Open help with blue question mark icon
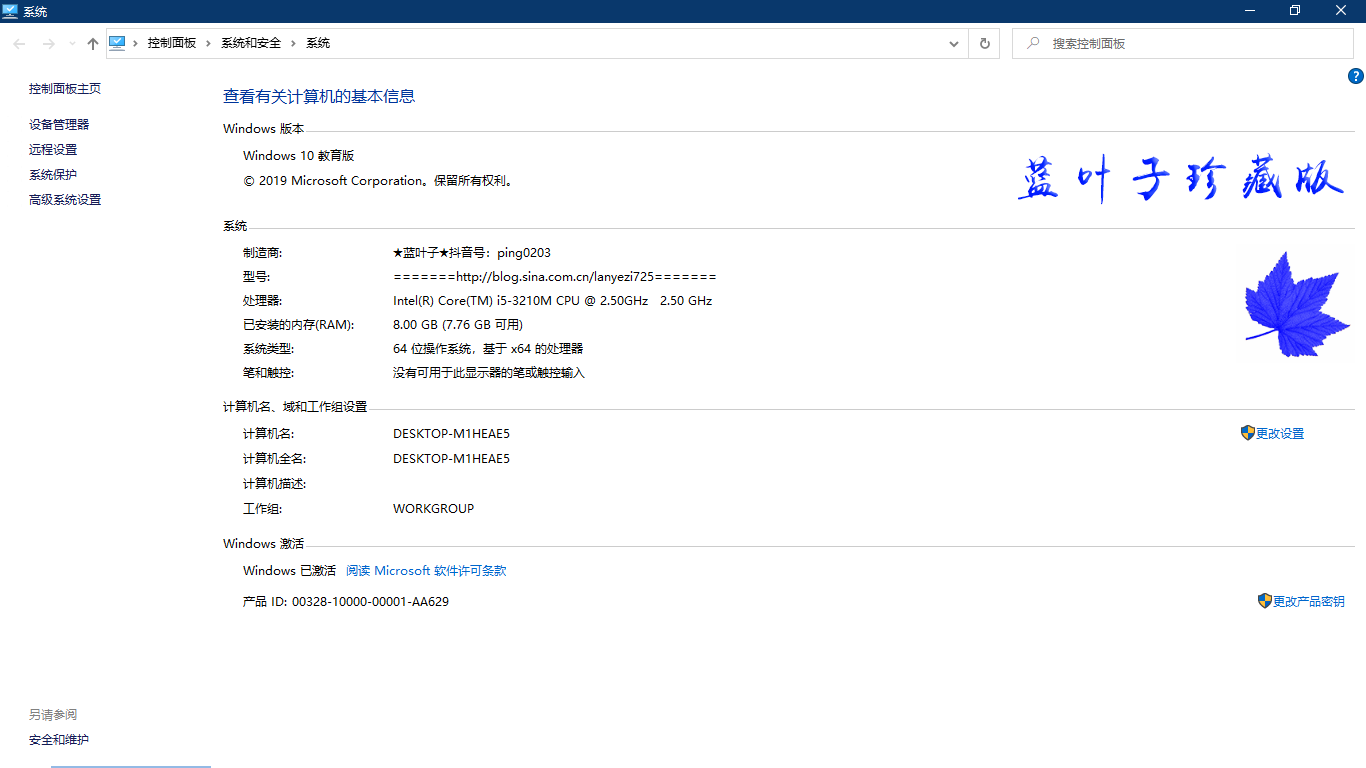The image size is (1366, 768). point(1356,76)
